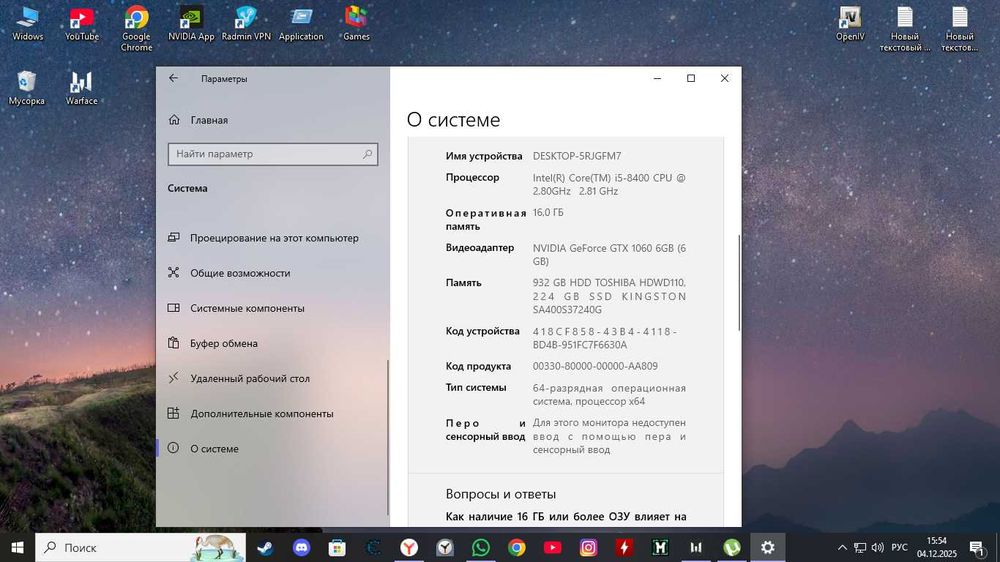Click the taskbar Поиск search box

(x=140, y=547)
